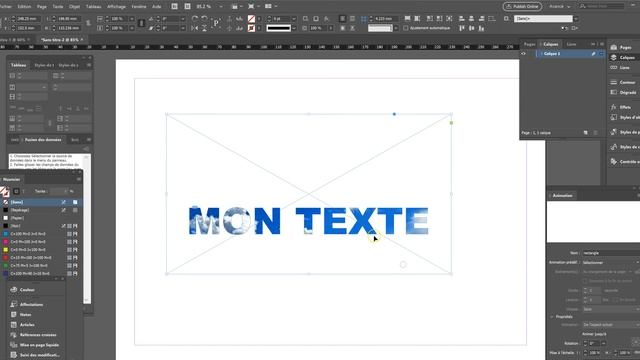Open the Animation prédéf. dropdown
The height and width of the screenshot is (360, 640).
point(611,262)
